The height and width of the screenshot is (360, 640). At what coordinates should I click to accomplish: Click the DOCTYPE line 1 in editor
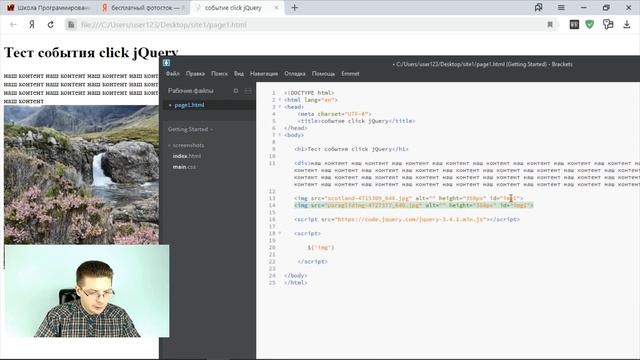point(309,93)
